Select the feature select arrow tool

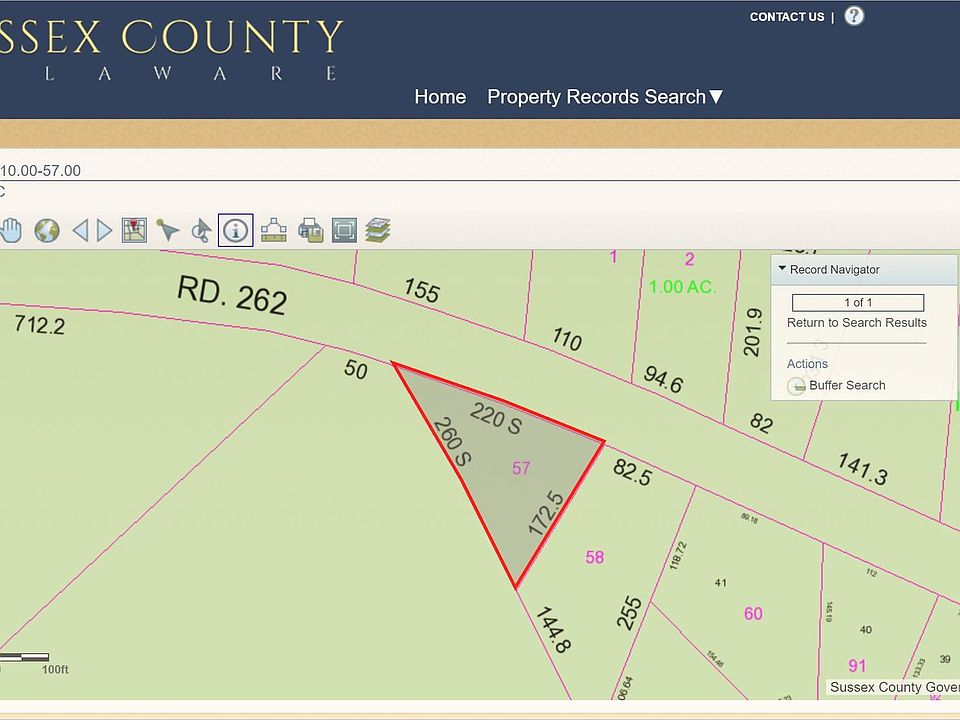(x=167, y=231)
